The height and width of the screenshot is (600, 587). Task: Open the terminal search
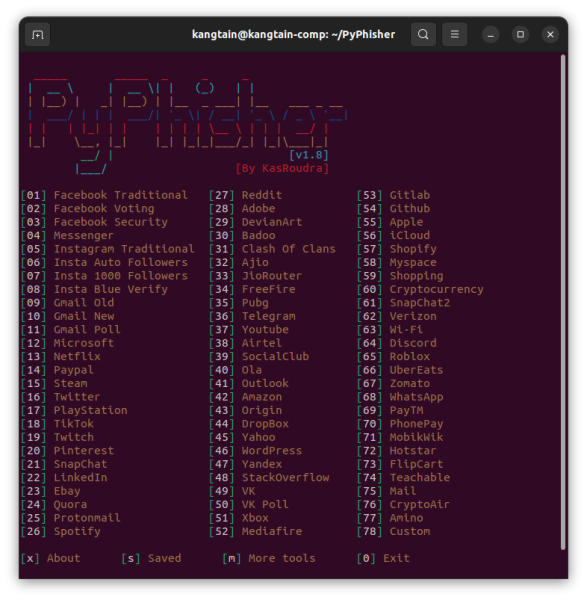(423, 34)
